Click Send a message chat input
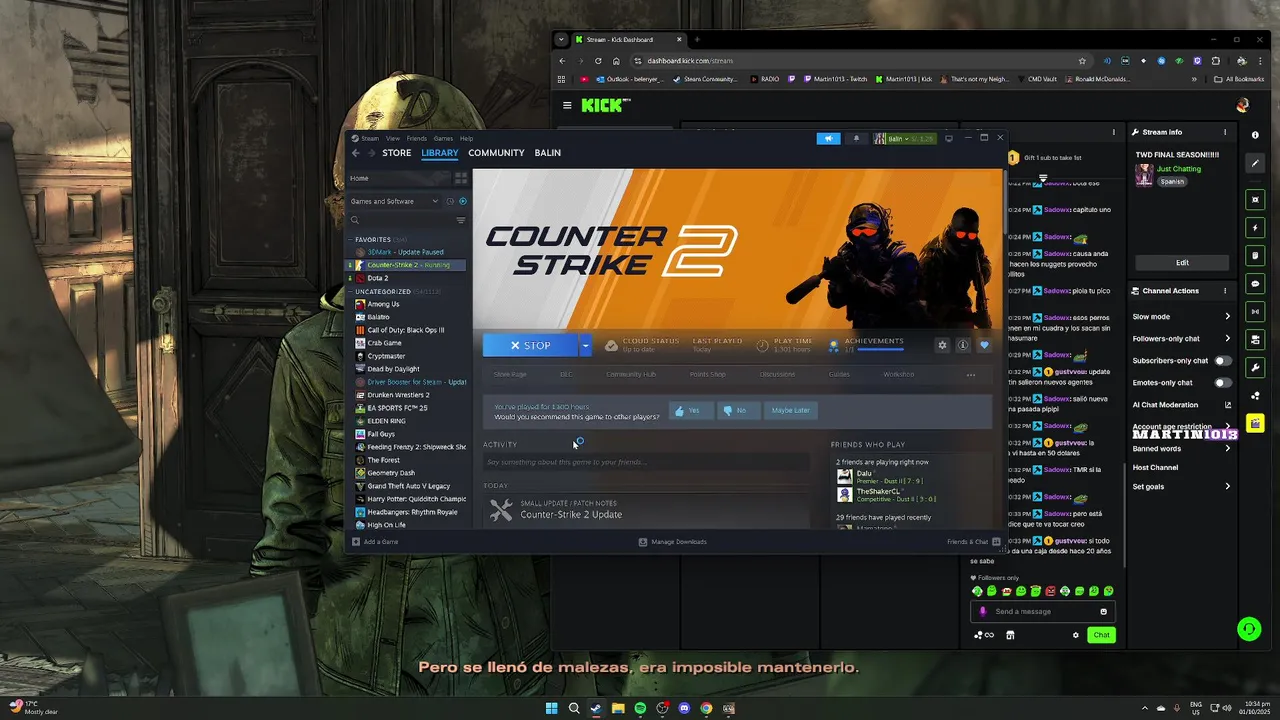Viewport: 1280px width, 720px height. [x=1042, y=611]
